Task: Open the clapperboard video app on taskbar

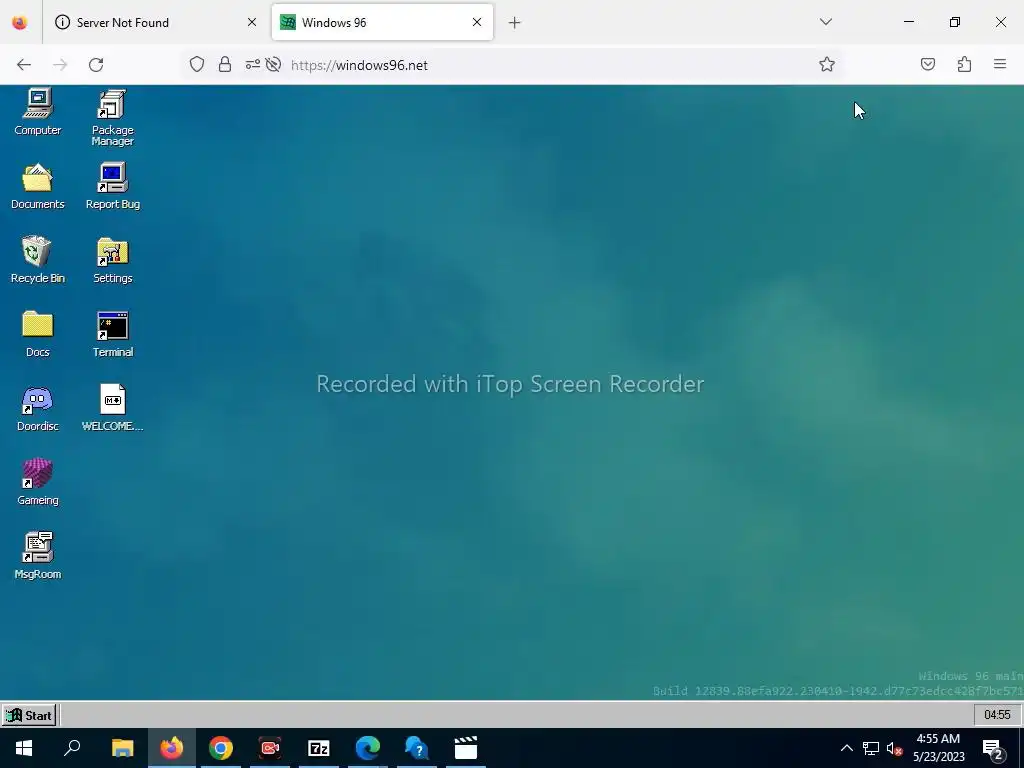Action: pos(466,748)
